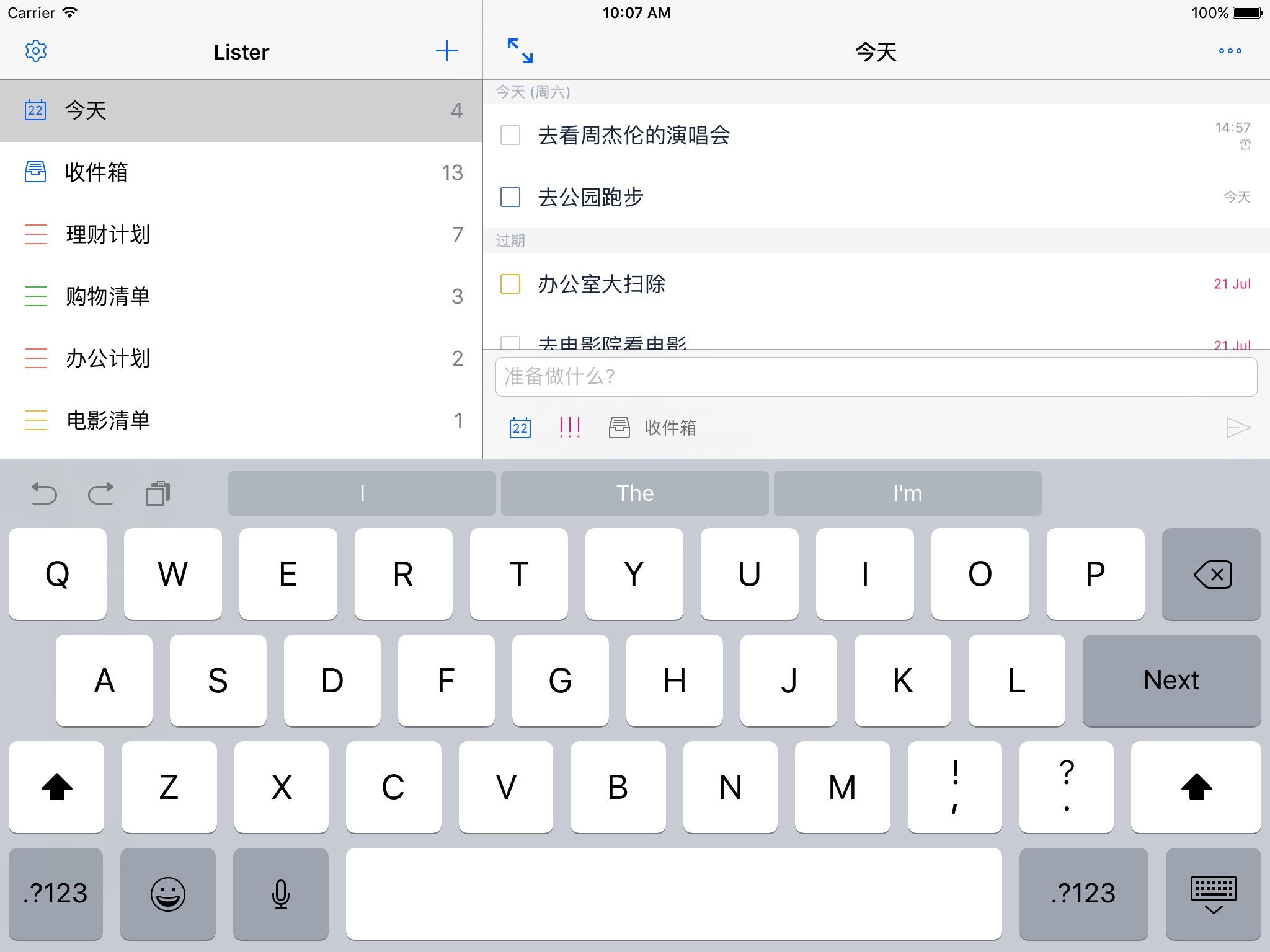Viewport: 1270px width, 952px height.
Task: Open the 购物清单 list
Action: tap(241, 296)
